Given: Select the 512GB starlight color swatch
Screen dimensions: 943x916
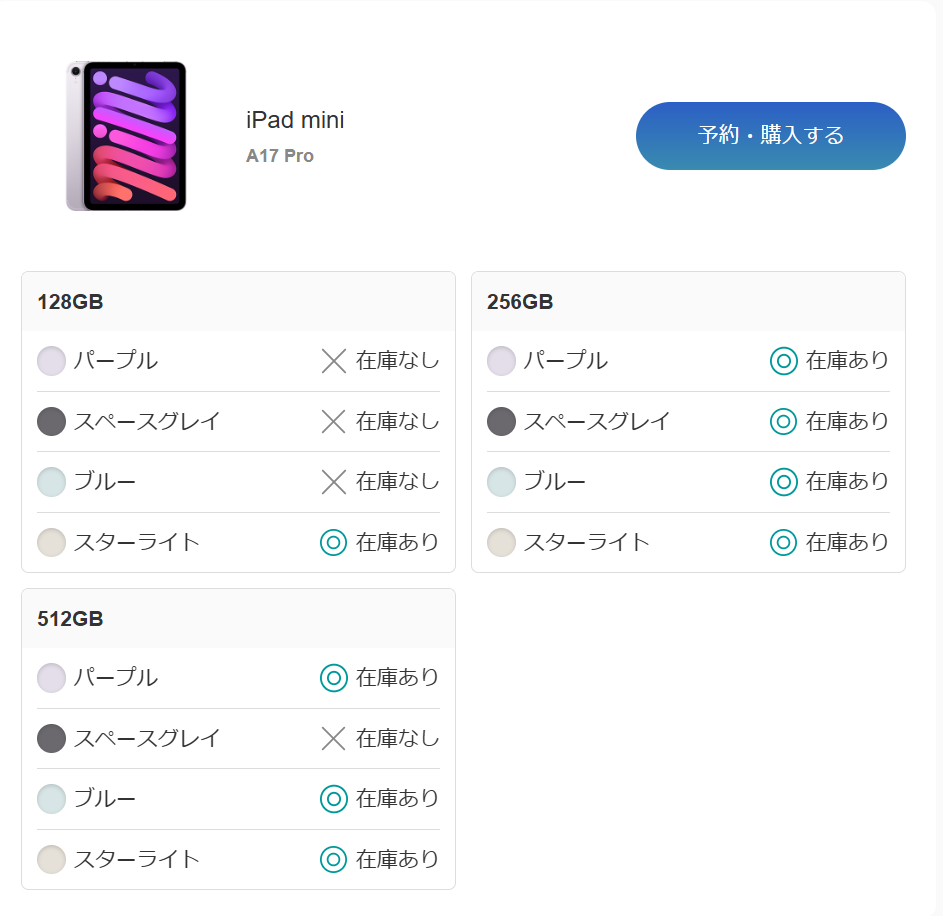Looking at the screenshot, I should pyautogui.click(x=51, y=859).
